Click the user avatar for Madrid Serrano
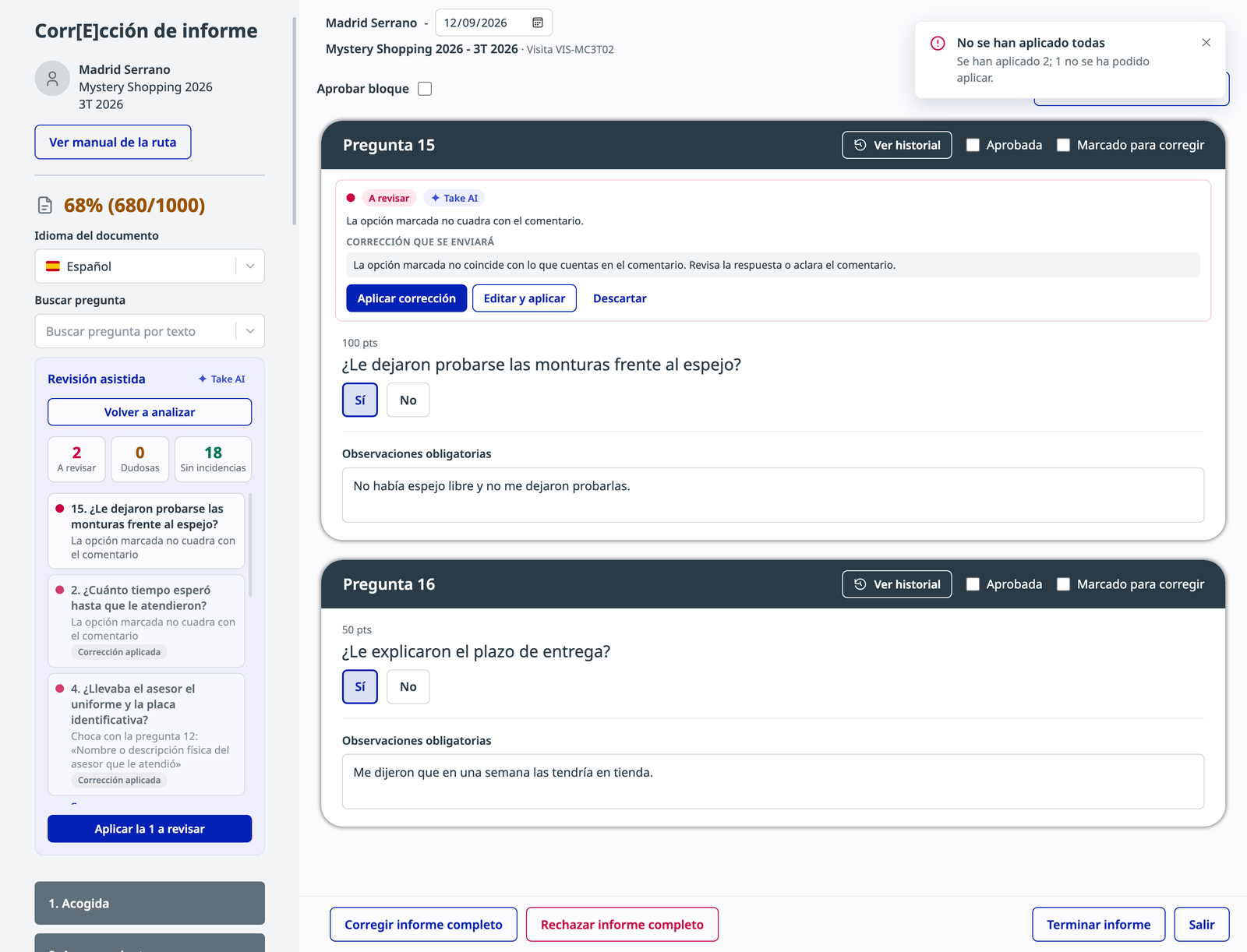1247x952 pixels. [52, 79]
